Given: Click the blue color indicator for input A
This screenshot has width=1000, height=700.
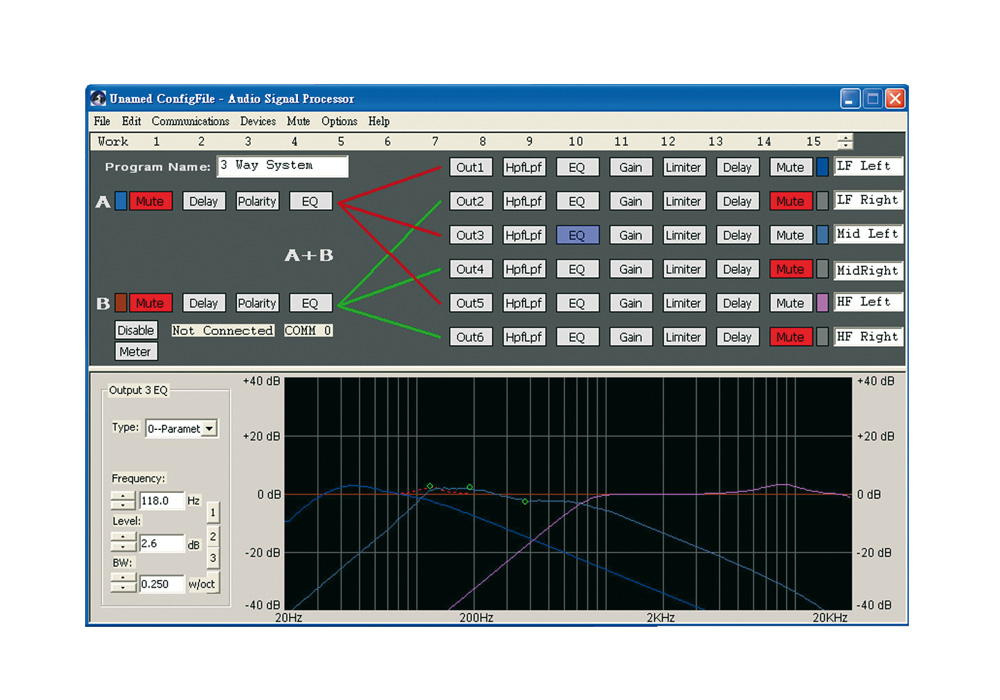Looking at the screenshot, I should click(120, 201).
